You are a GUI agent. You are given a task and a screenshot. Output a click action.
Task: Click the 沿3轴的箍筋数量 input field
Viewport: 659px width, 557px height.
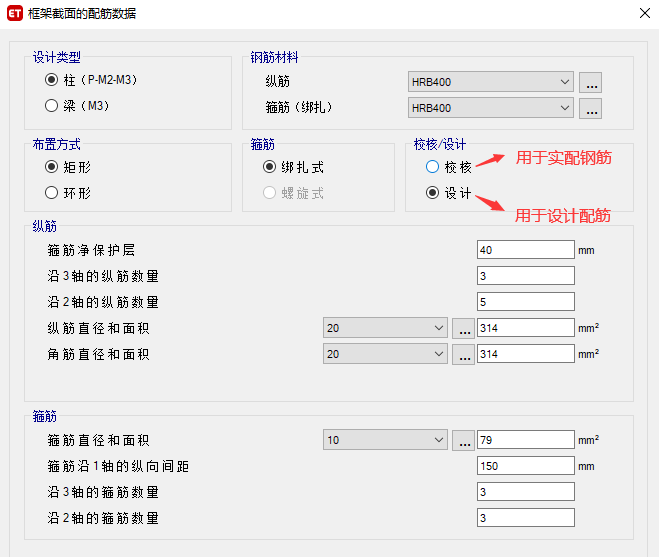click(x=526, y=492)
